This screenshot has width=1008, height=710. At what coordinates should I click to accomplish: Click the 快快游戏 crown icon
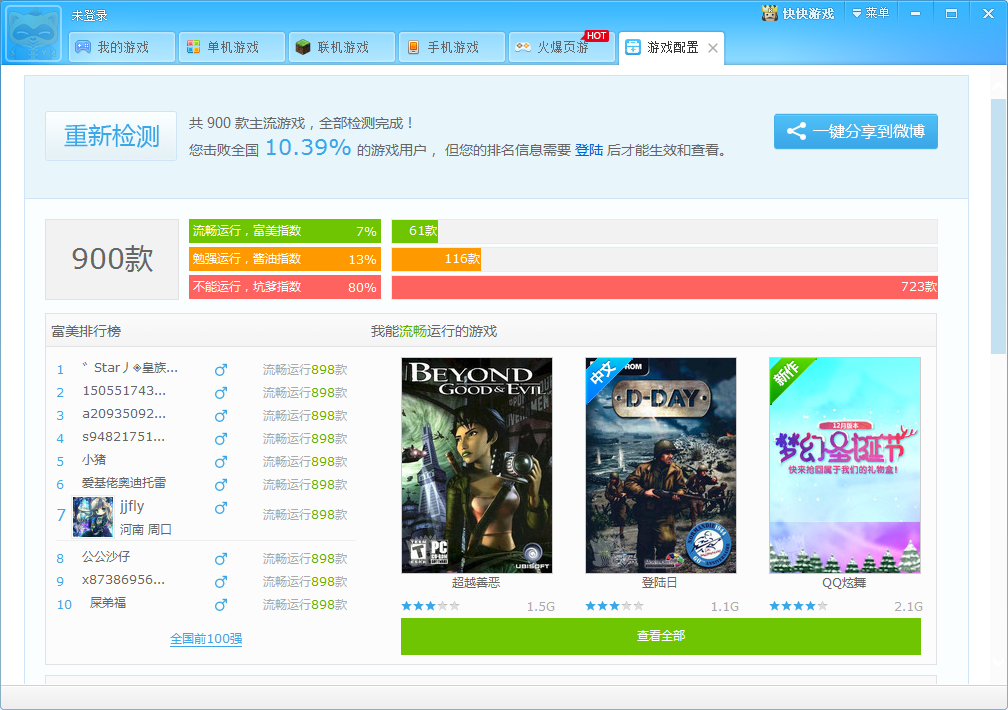coord(770,13)
